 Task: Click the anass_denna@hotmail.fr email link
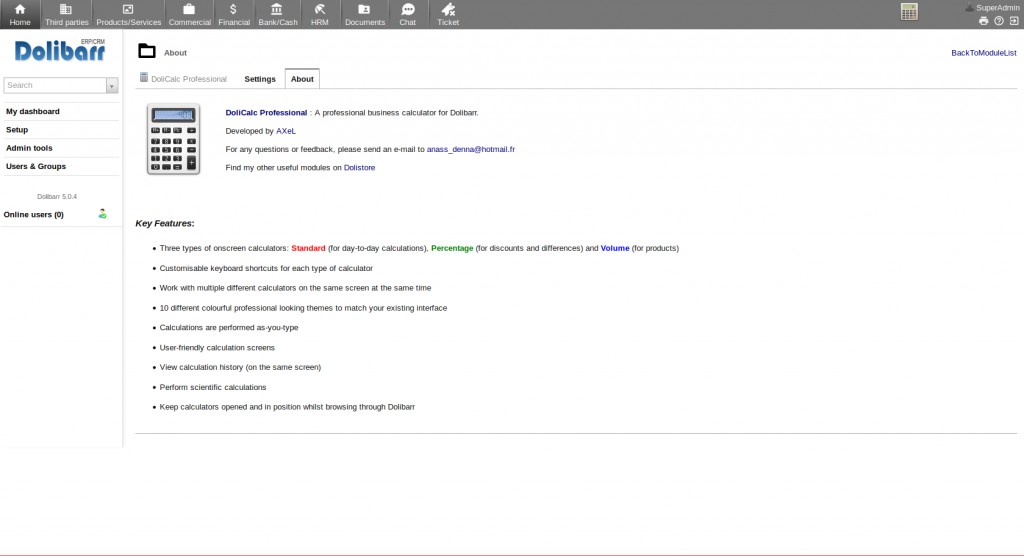pyautogui.click(x=470, y=149)
